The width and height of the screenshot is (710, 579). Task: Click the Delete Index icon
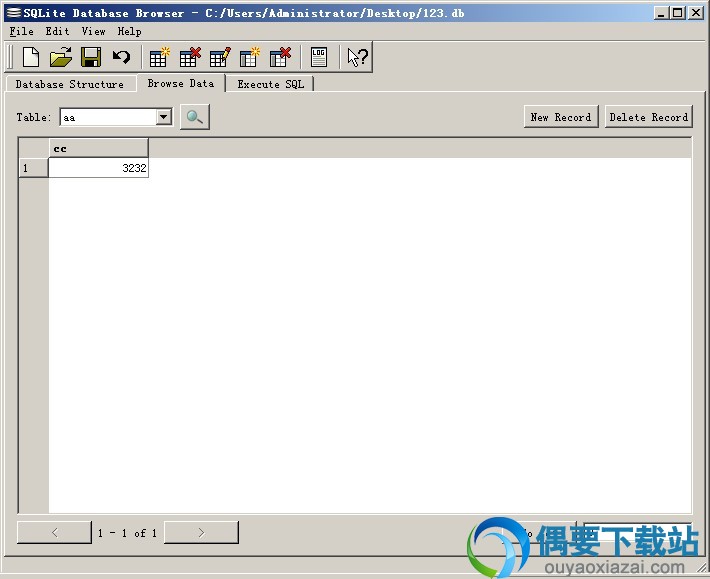280,57
